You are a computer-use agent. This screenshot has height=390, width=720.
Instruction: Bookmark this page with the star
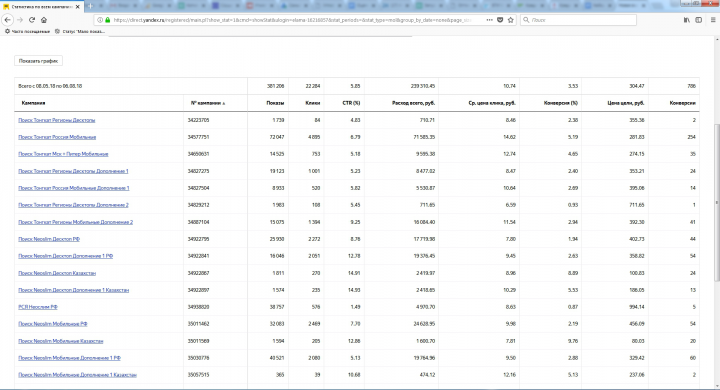tap(511, 20)
